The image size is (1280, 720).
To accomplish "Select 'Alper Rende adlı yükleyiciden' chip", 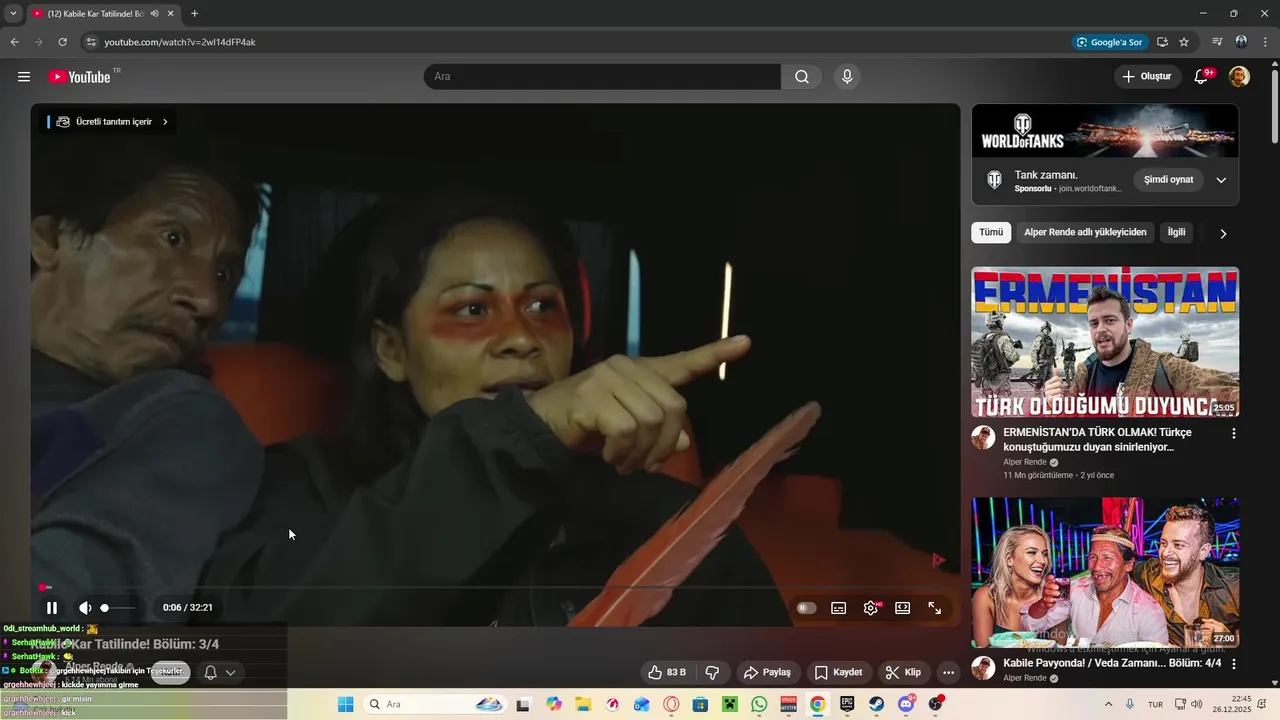I will (x=1085, y=232).
